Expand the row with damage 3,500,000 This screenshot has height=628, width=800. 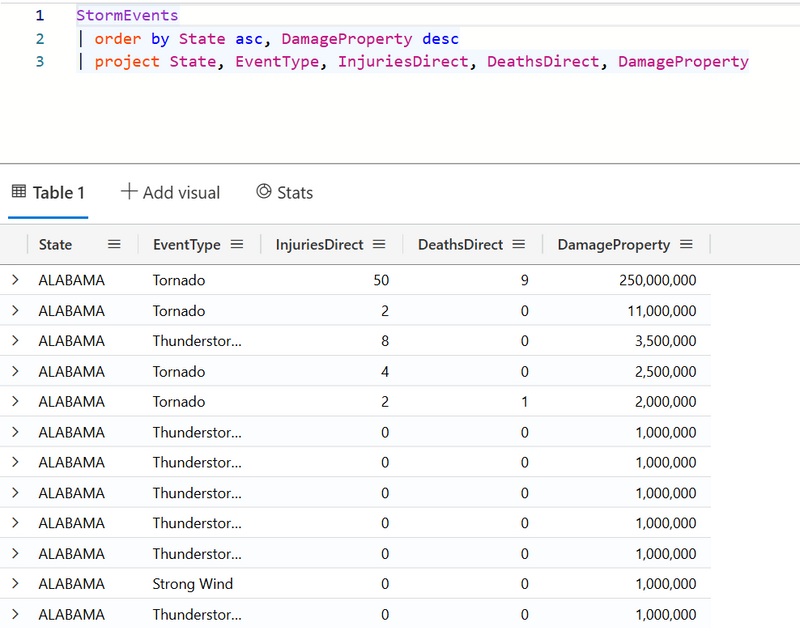point(15,340)
